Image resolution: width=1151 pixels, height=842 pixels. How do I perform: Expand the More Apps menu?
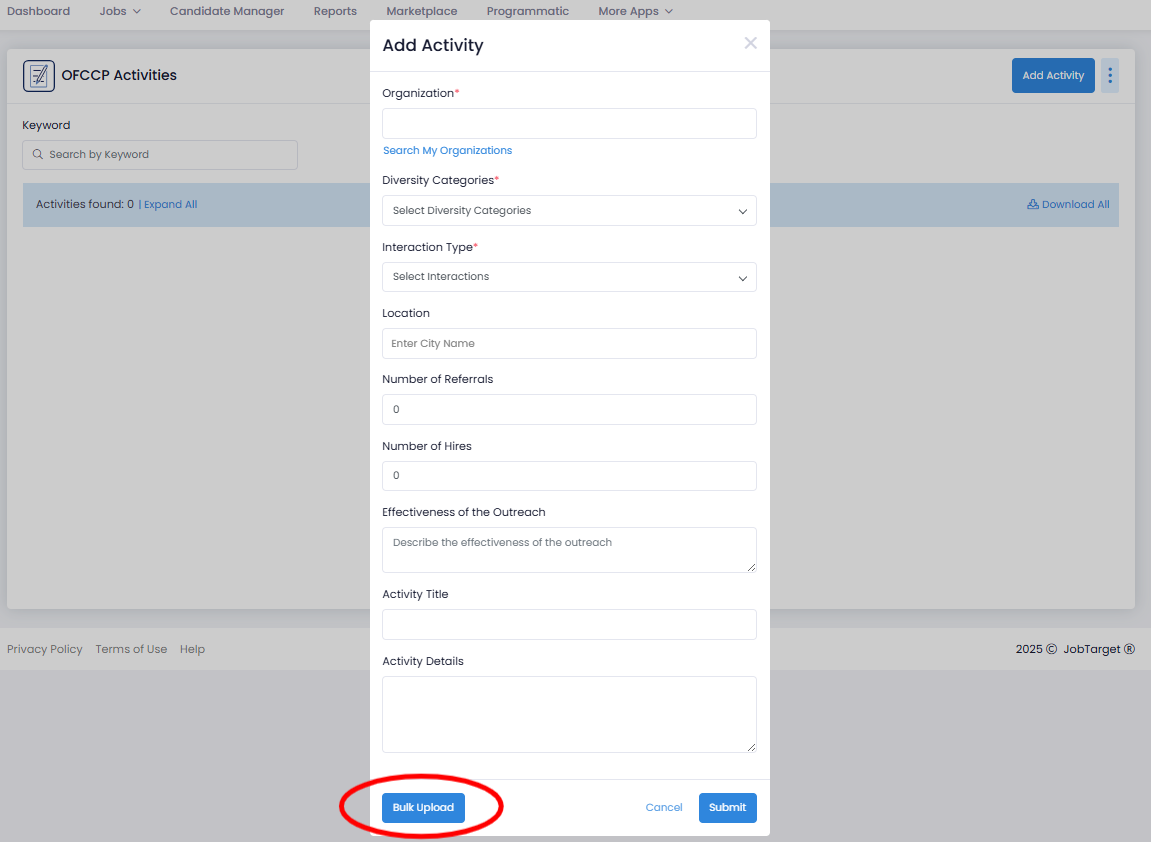click(x=635, y=11)
